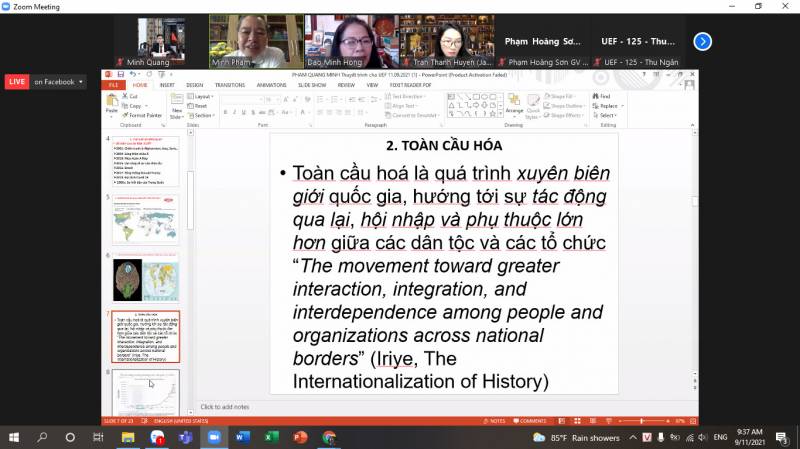
Task: Click Find in the Editing group
Action: (x=606, y=96)
